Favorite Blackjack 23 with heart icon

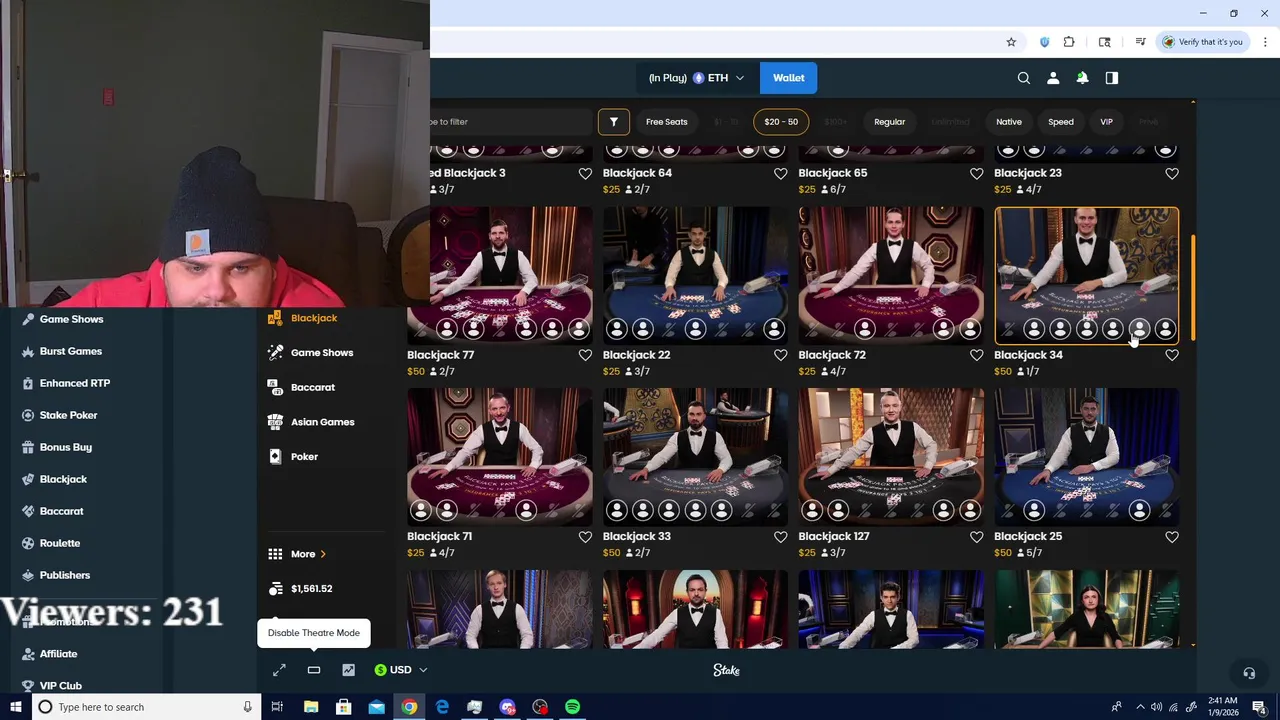(x=1172, y=173)
